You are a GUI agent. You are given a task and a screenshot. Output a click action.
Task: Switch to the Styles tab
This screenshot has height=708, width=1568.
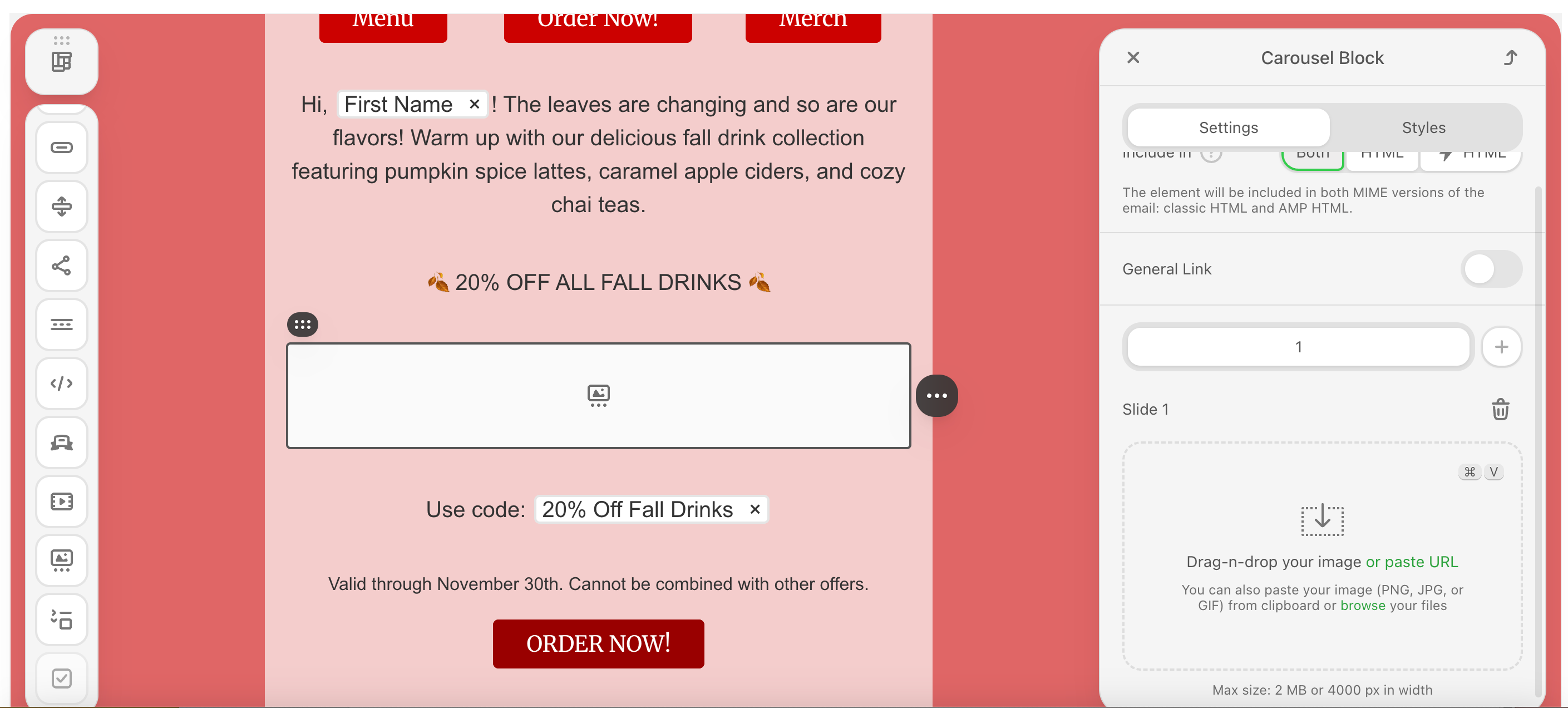tap(1423, 128)
